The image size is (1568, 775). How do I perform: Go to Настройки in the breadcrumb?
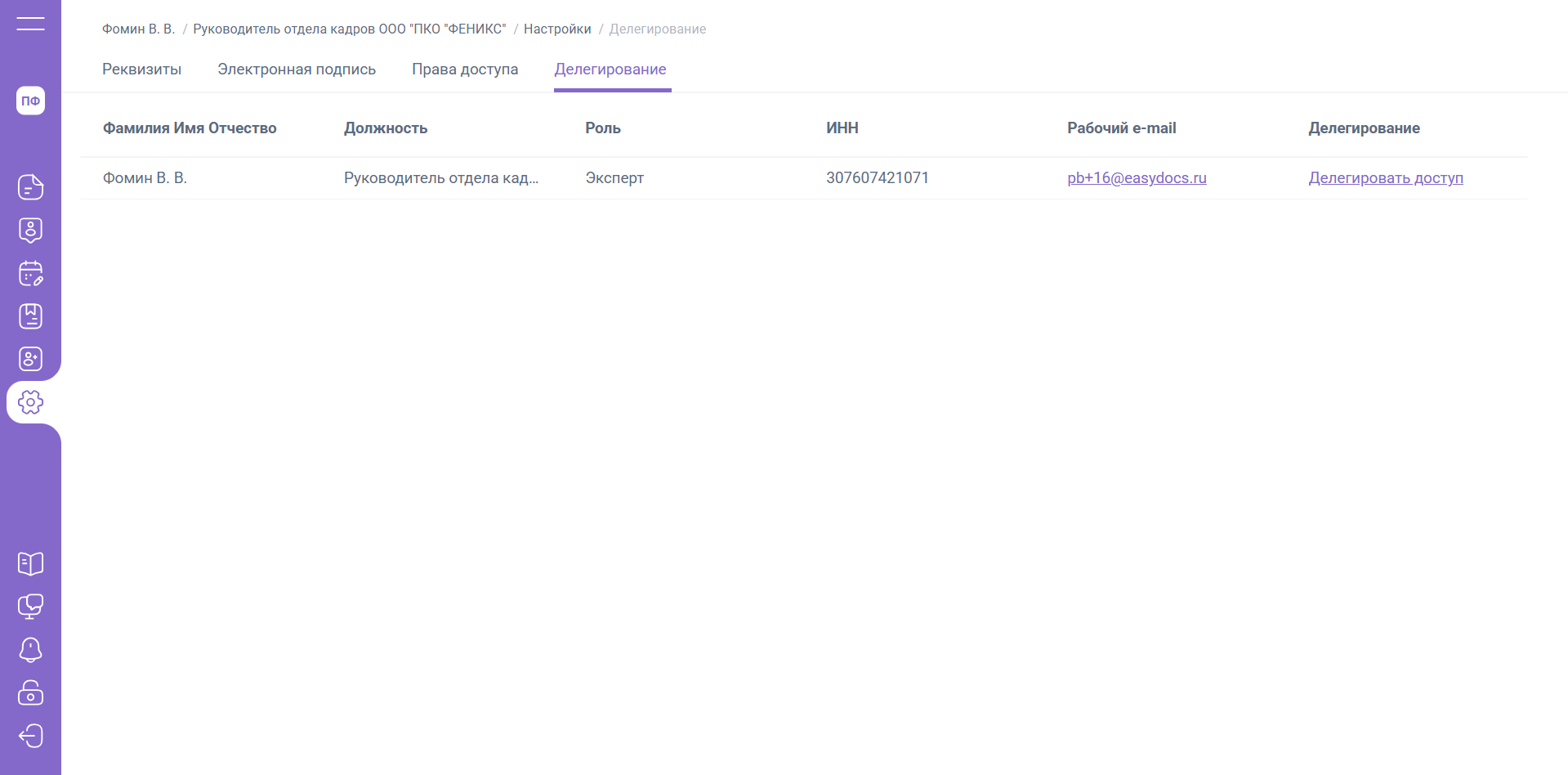click(x=557, y=29)
